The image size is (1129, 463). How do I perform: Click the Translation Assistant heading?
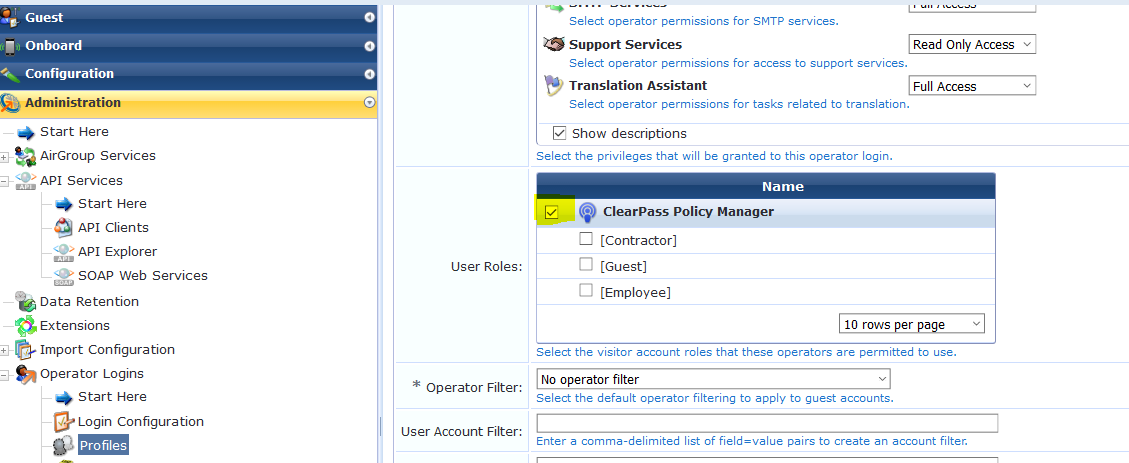[x=638, y=86]
